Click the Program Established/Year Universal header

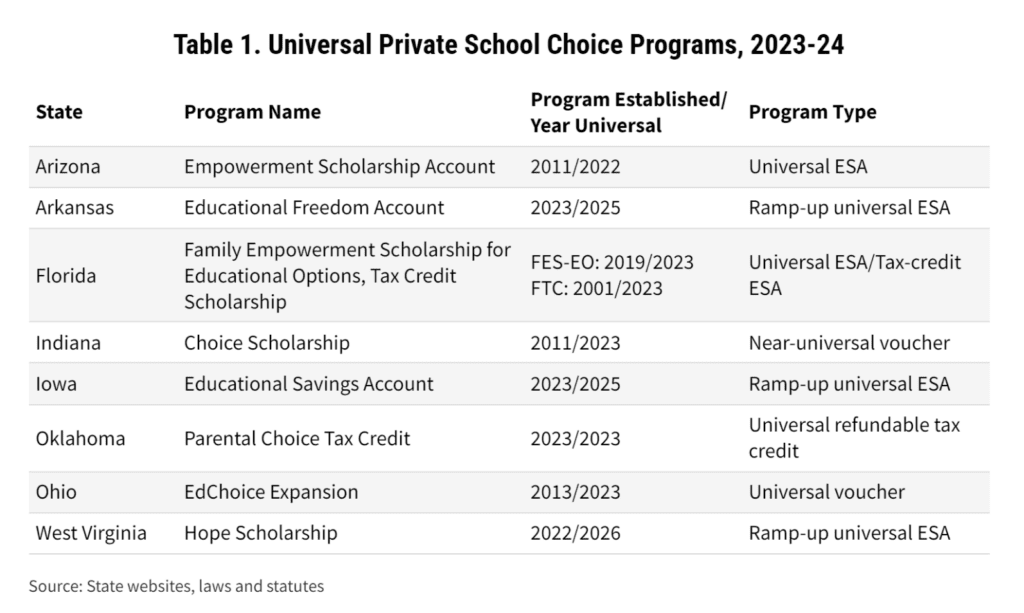tap(628, 112)
